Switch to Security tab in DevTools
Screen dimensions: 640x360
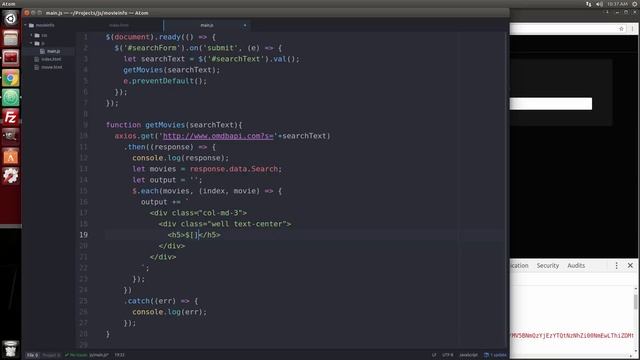[547, 265]
